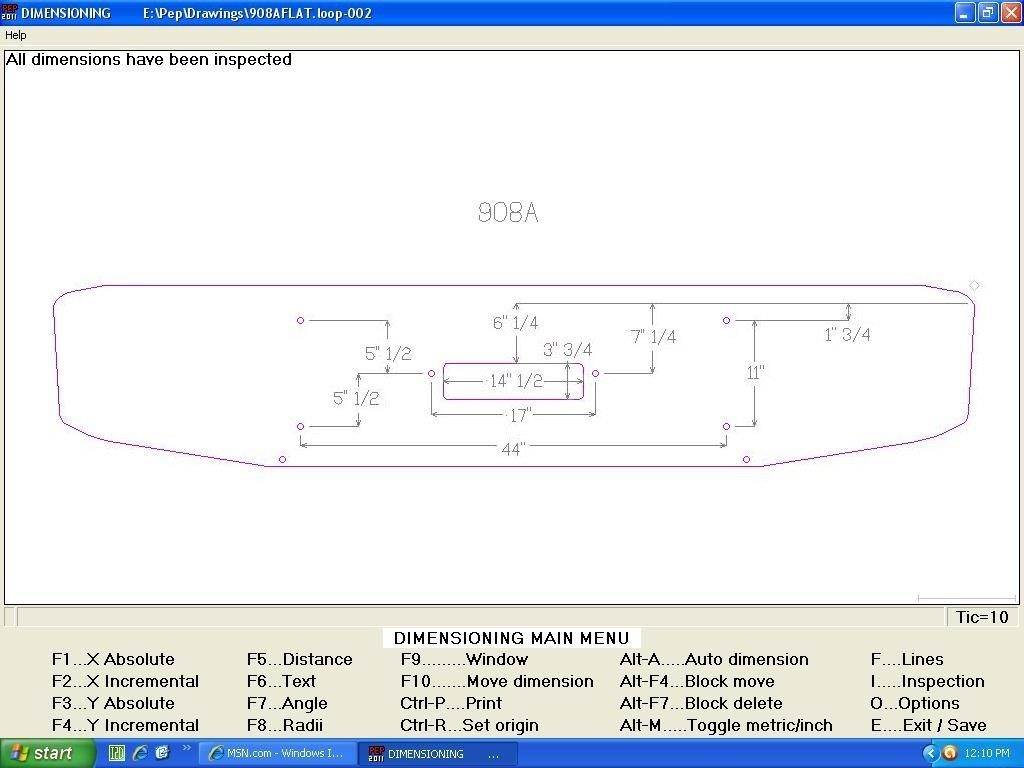
Task: Activate F10 Move dimension
Action: pyautogui.click(x=497, y=682)
